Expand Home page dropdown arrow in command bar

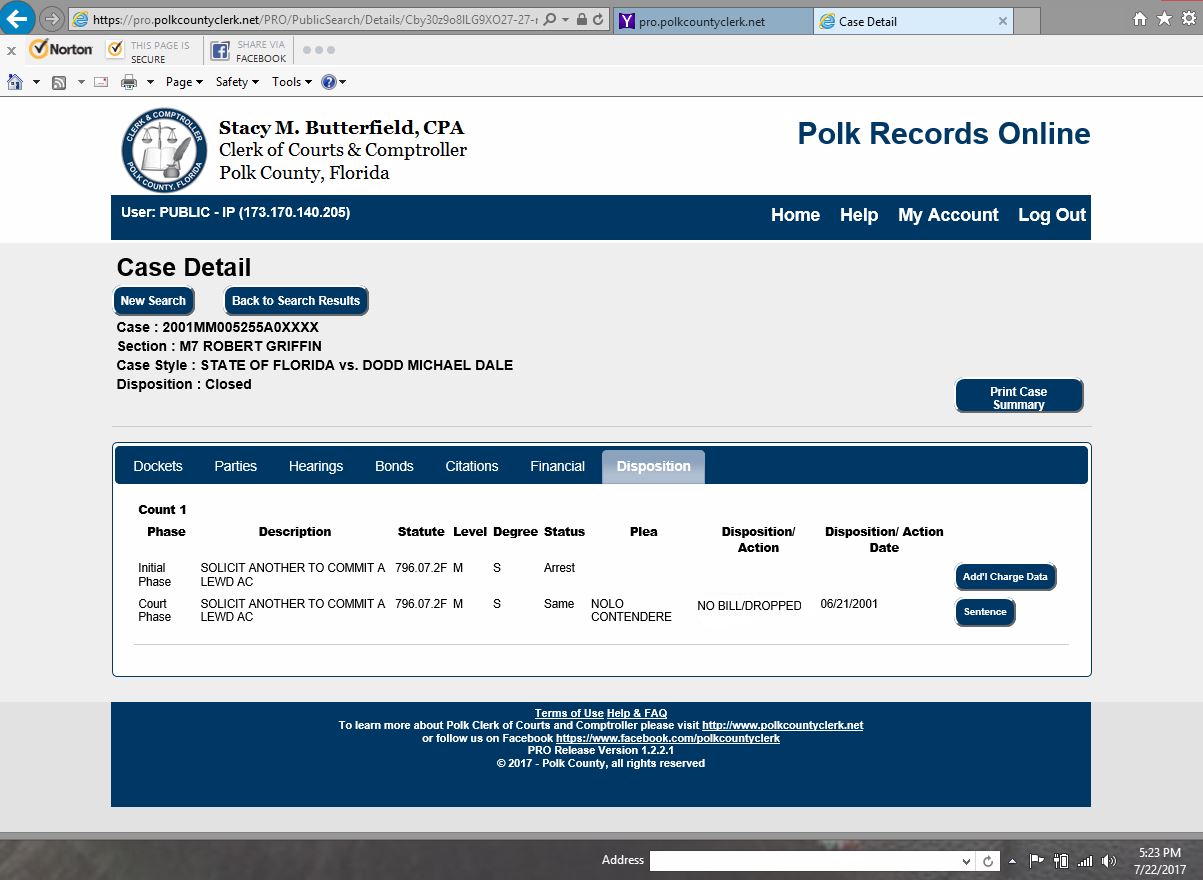click(37, 82)
